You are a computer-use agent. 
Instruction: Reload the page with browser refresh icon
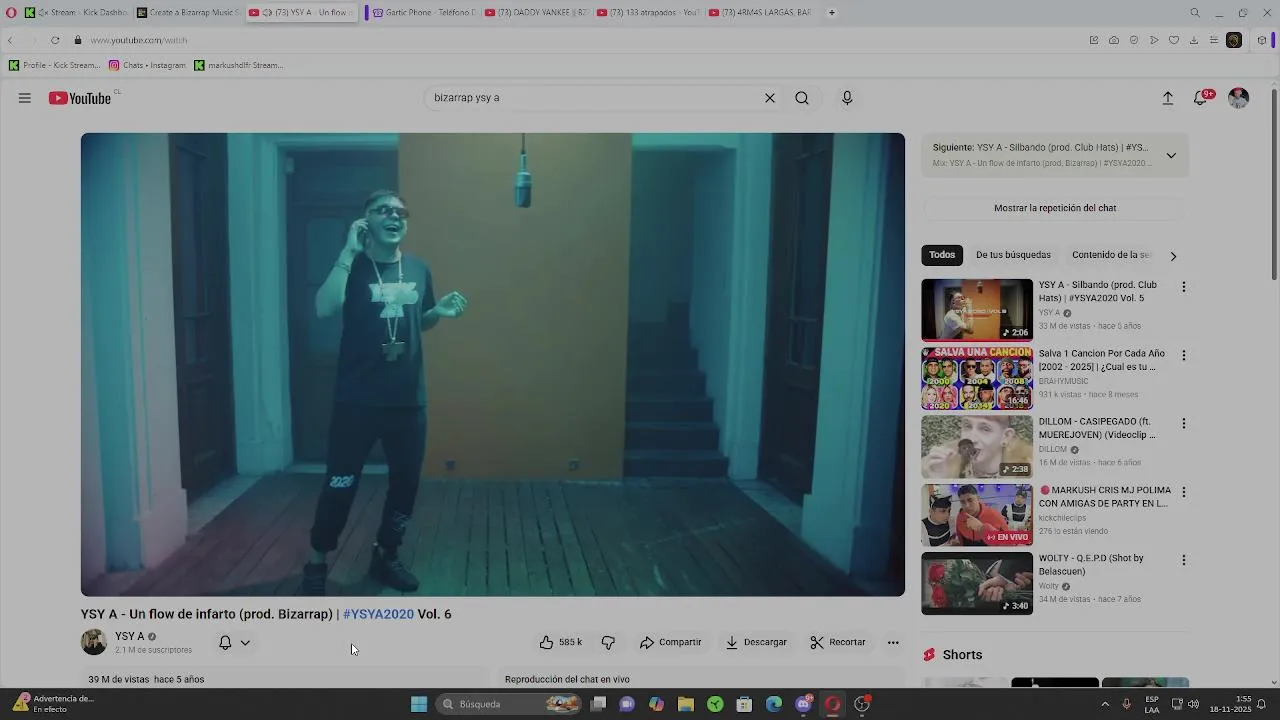click(x=55, y=40)
